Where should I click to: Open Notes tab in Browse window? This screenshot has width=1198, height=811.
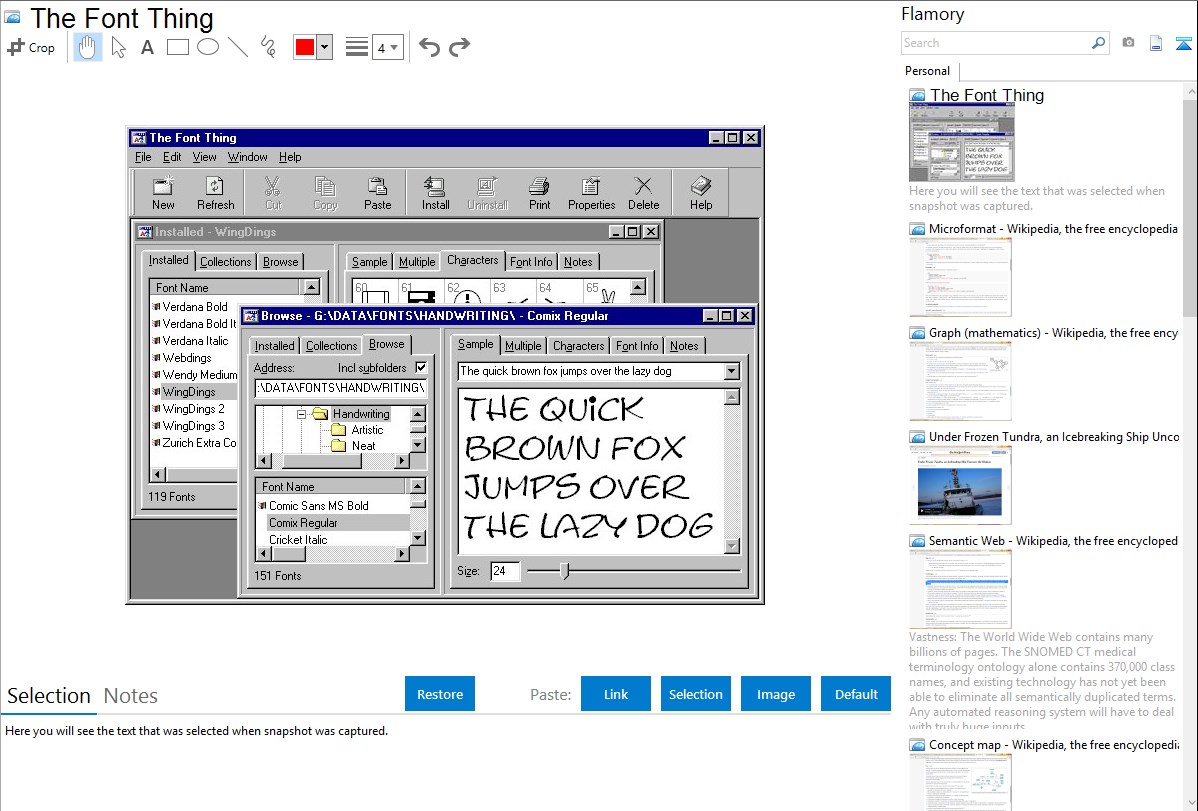click(x=684, y=345)
